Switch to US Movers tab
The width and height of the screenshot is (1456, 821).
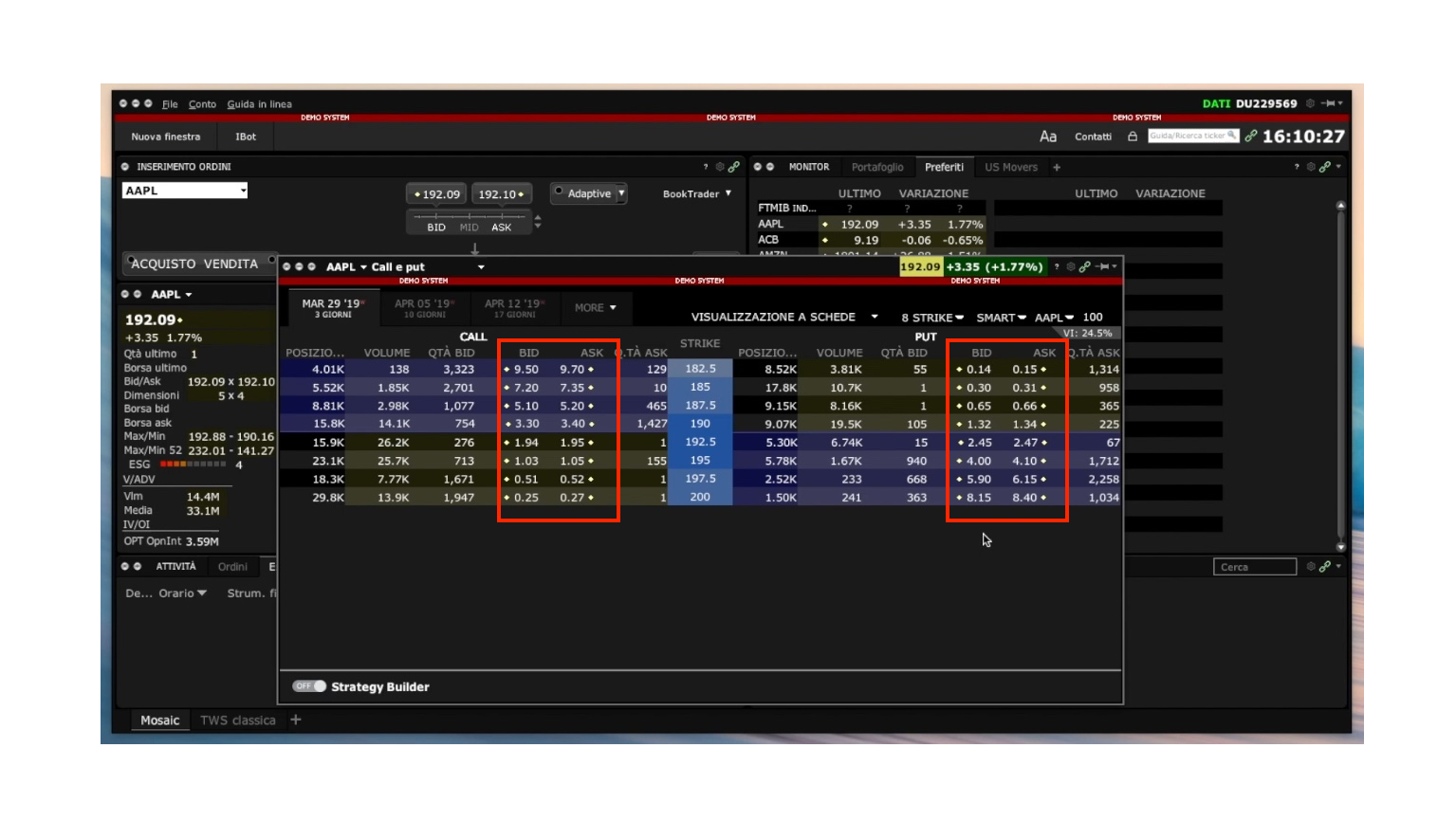1011,167
